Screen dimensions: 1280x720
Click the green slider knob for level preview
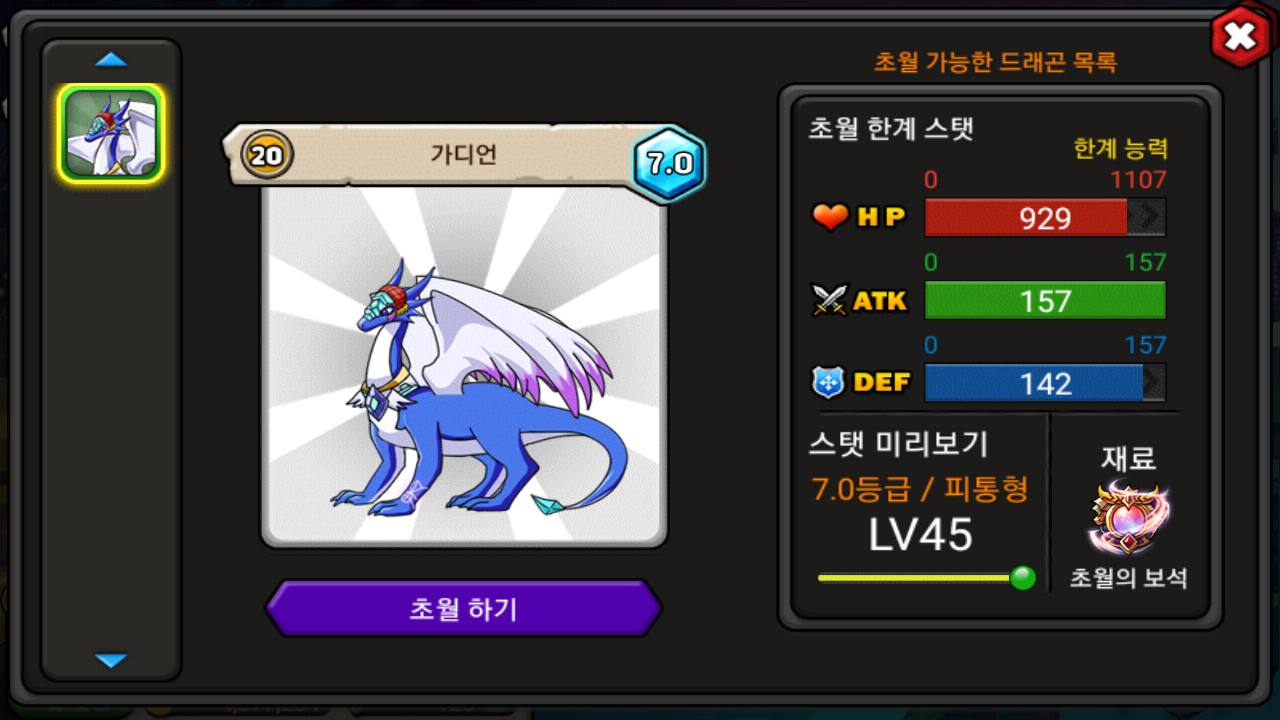[x=1022, y=578]
